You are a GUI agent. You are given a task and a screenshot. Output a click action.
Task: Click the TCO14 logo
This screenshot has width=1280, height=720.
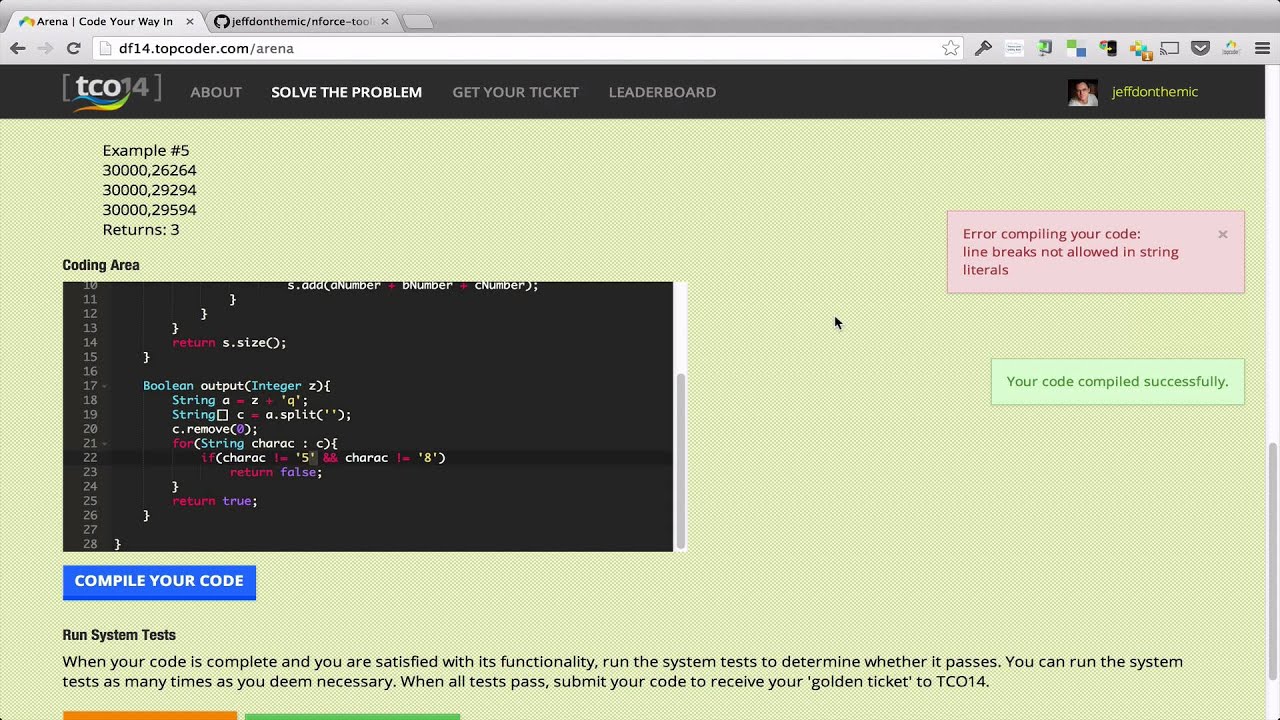[112, 91]
